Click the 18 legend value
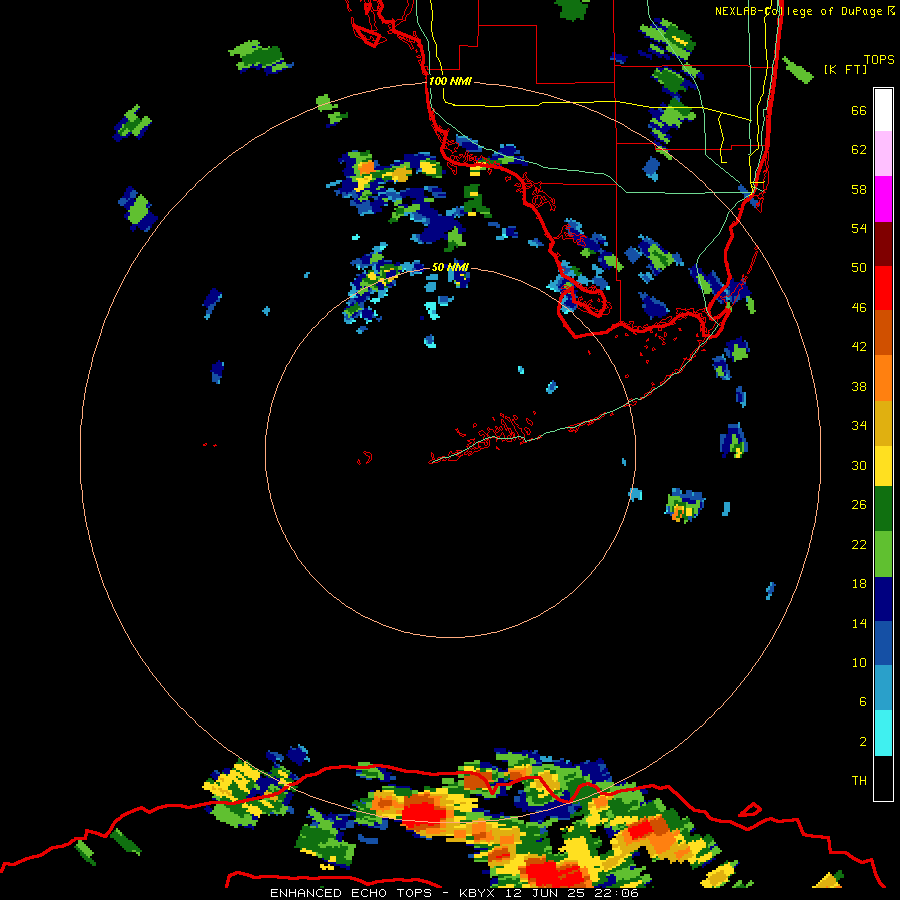Screen dimensions: 900x900 point(859,584)
